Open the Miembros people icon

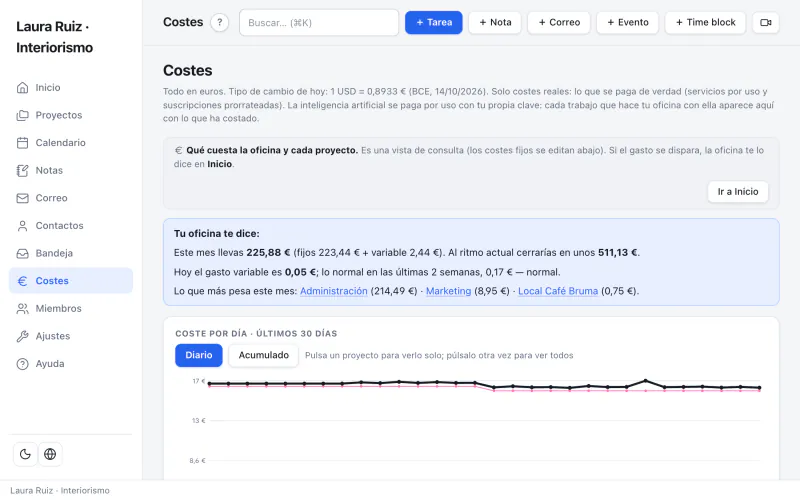(x=22, y=308)
